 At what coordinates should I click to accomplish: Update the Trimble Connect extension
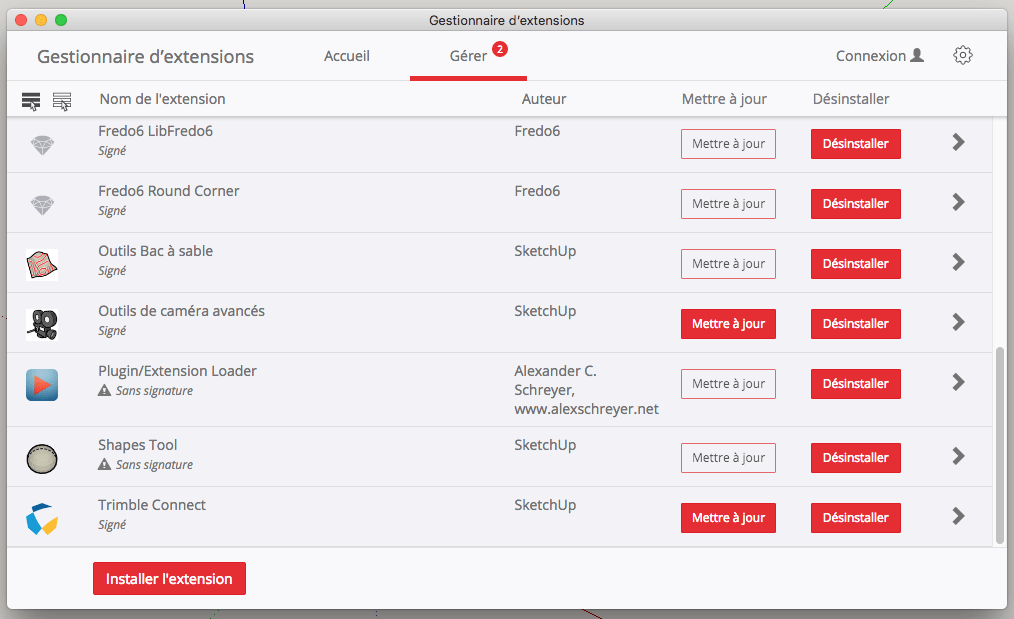728,517
